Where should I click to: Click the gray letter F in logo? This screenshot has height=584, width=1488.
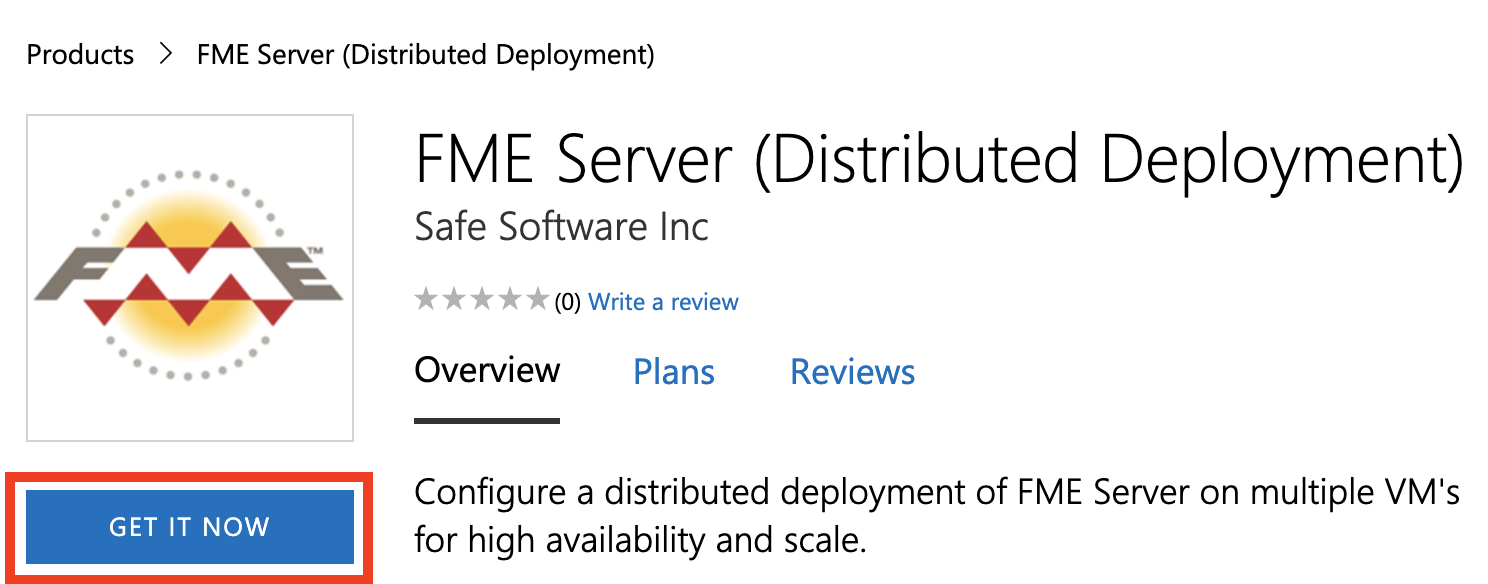(80, 272)
